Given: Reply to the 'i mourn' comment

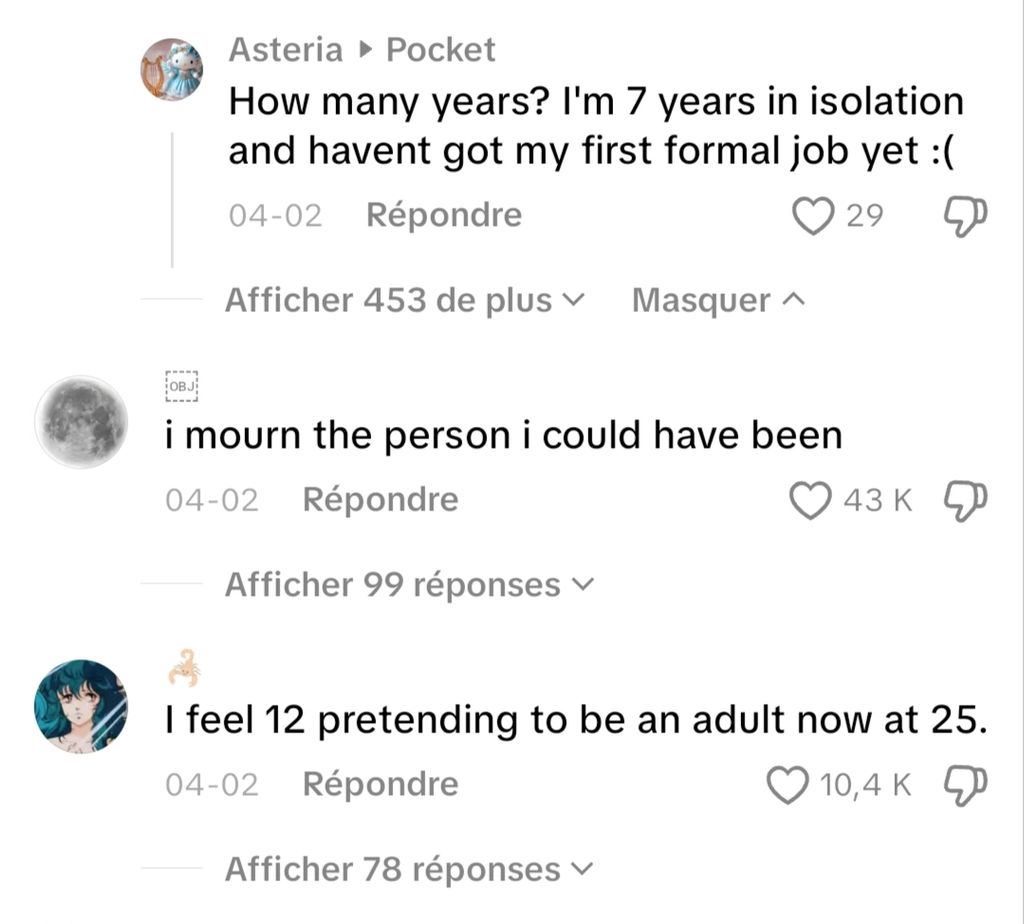Looking at the screenshot, I should (381, 500).
